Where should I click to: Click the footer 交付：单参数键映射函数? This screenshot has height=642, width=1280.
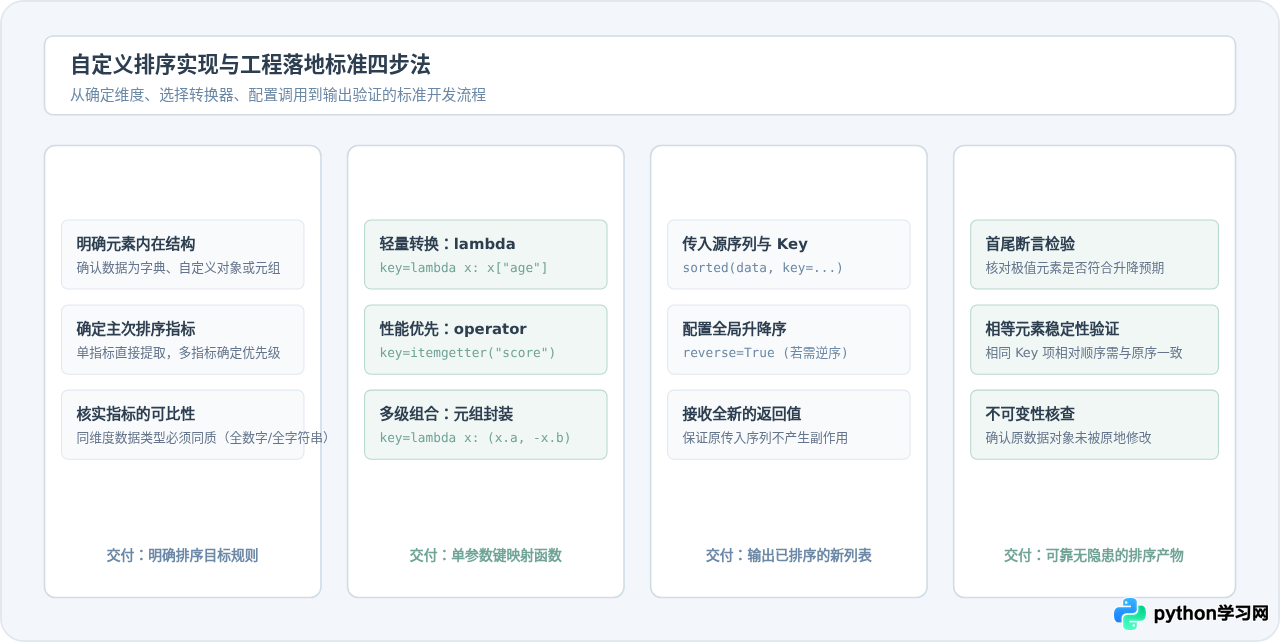pos(486,555)
